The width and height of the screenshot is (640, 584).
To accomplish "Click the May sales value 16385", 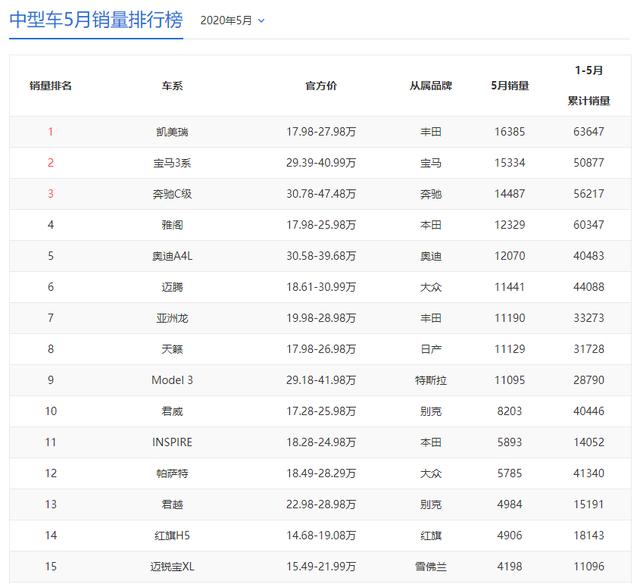I will click(509, 132).
